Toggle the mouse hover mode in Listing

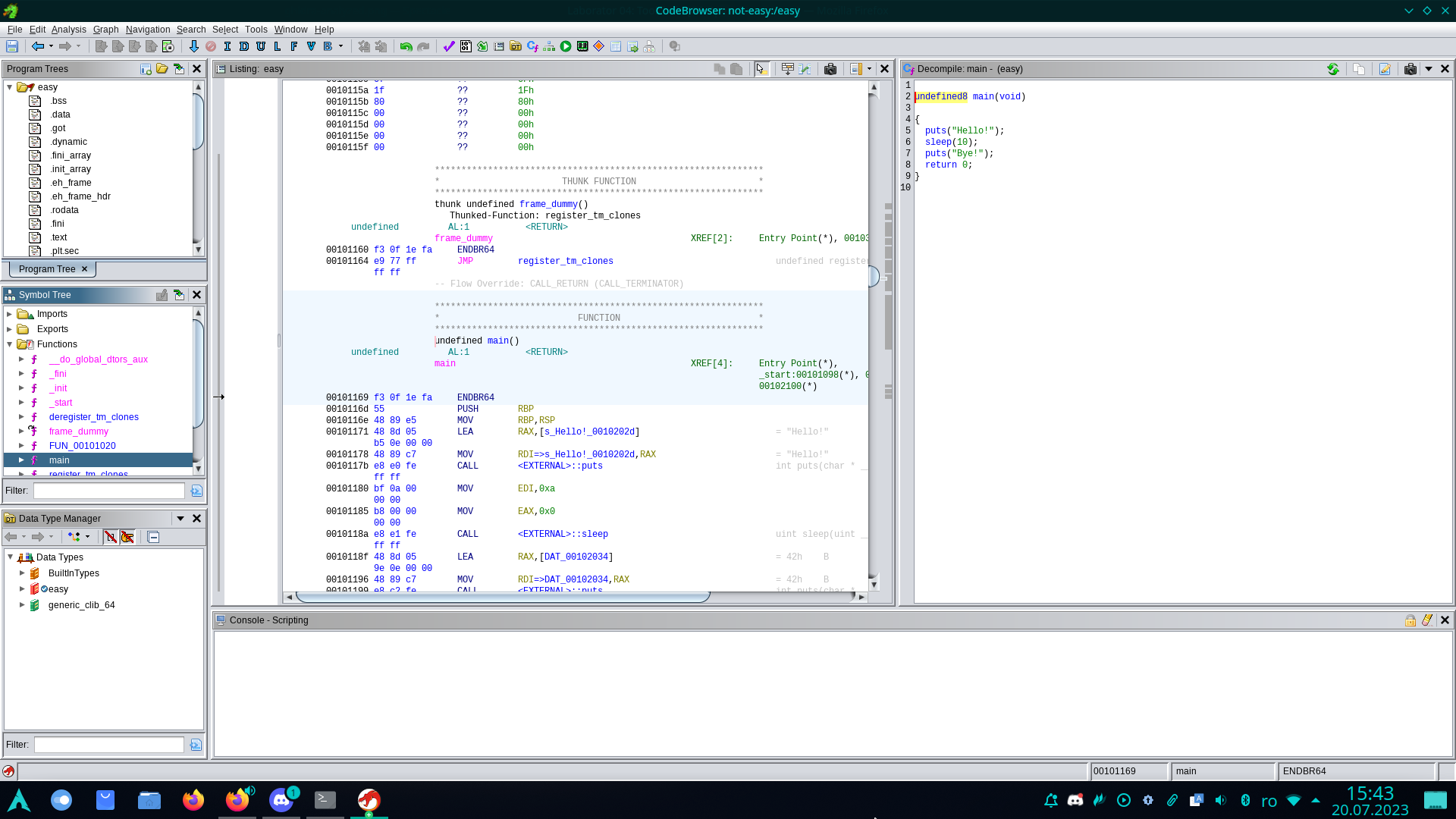click(x=761, y=69)
